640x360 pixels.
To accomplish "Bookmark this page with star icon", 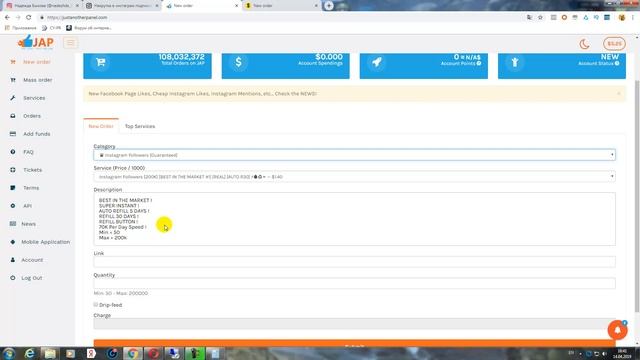I will tap(540, 18).
